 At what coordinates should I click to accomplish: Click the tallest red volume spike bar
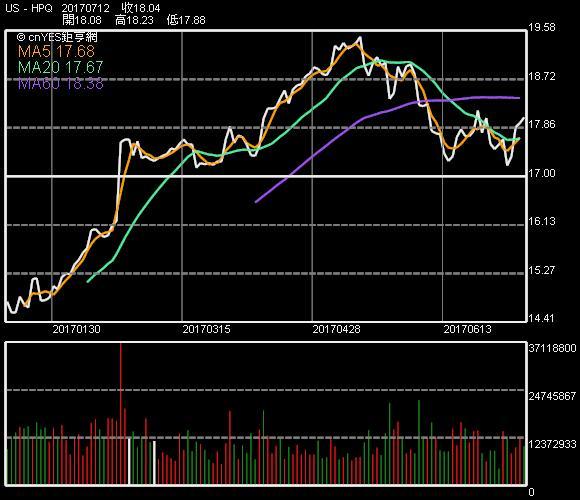[x=121, y=413]
